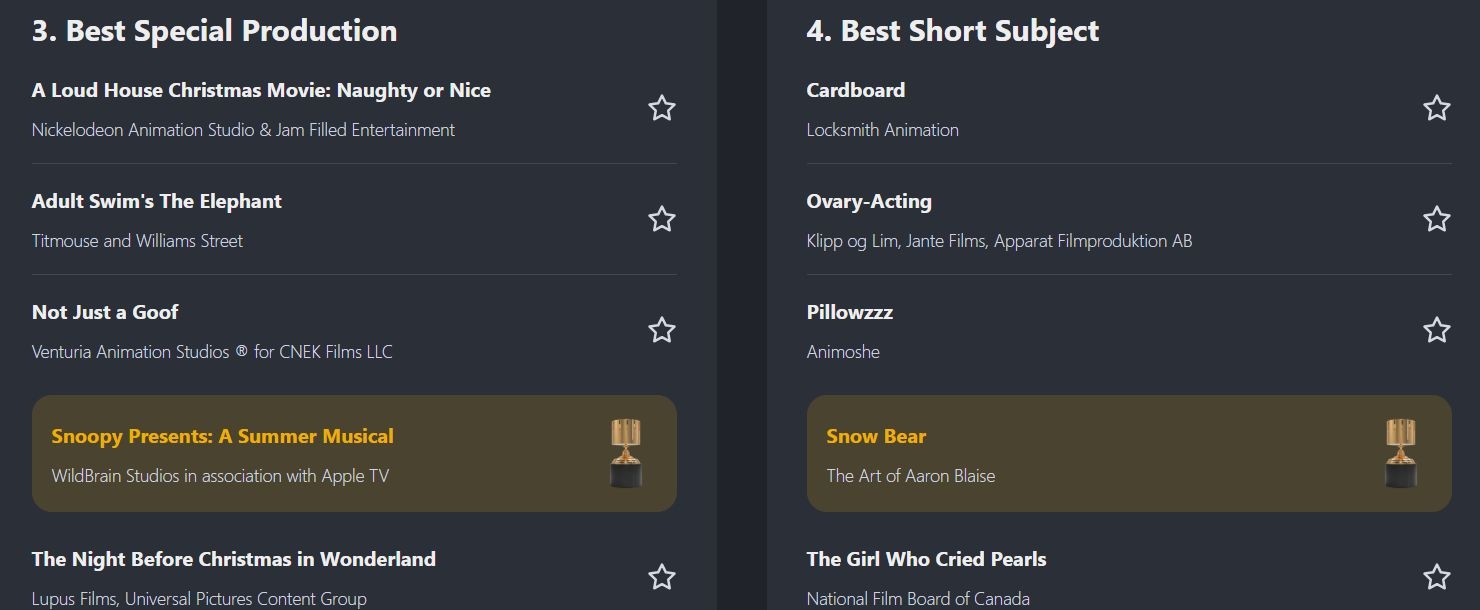The image size is (1480, 610).
Task: Open Snoopy Presents: A Summer Musical title
Action: (222, 436)
